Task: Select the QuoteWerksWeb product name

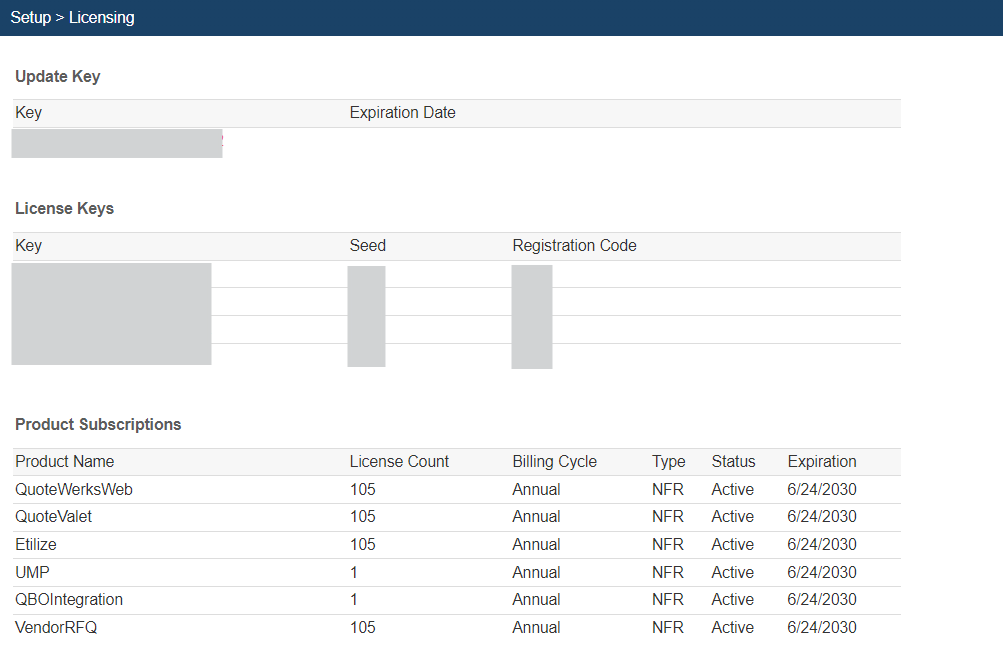Action: [x=74, y=490]
